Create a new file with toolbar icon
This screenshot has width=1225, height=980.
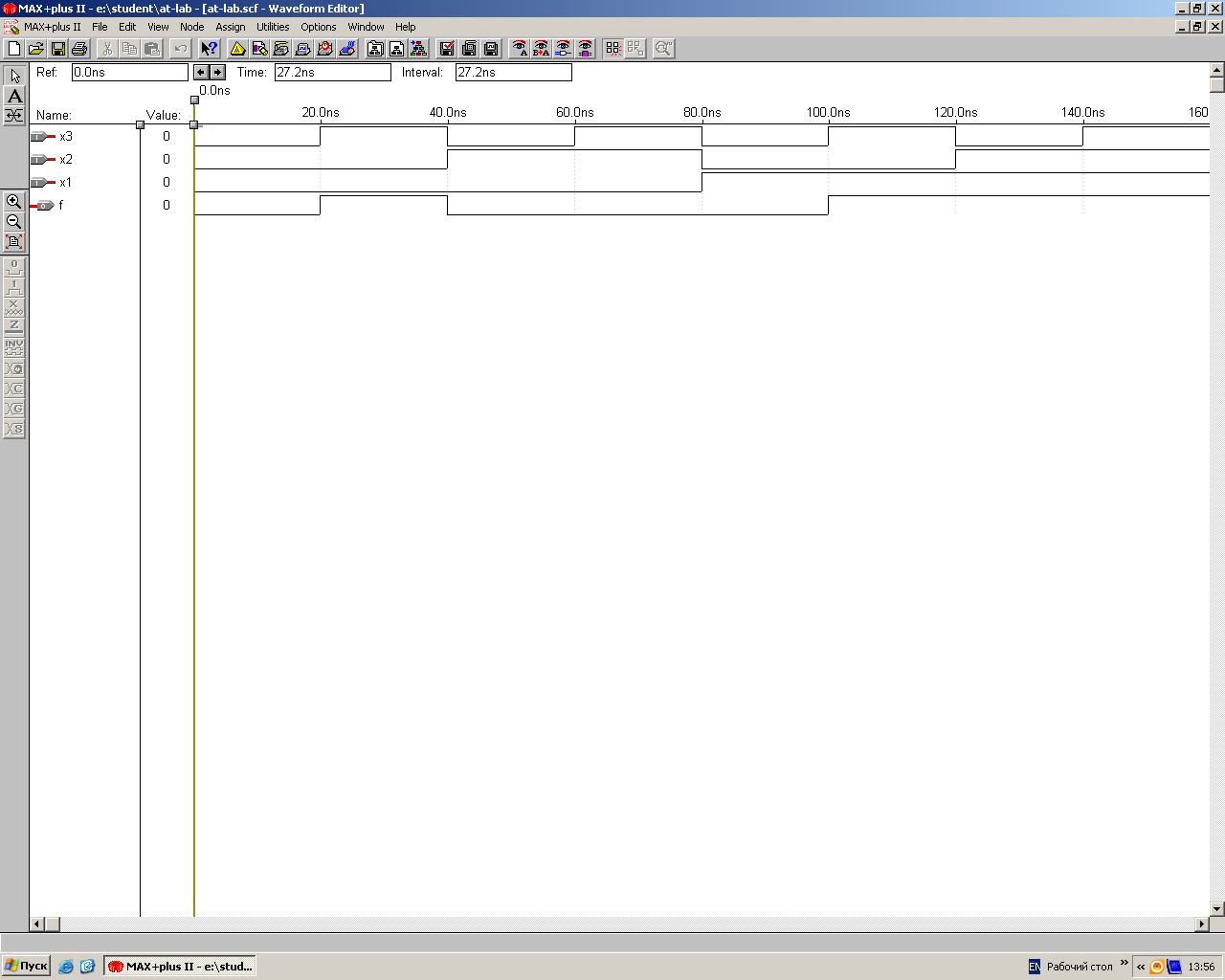point(14,48)
